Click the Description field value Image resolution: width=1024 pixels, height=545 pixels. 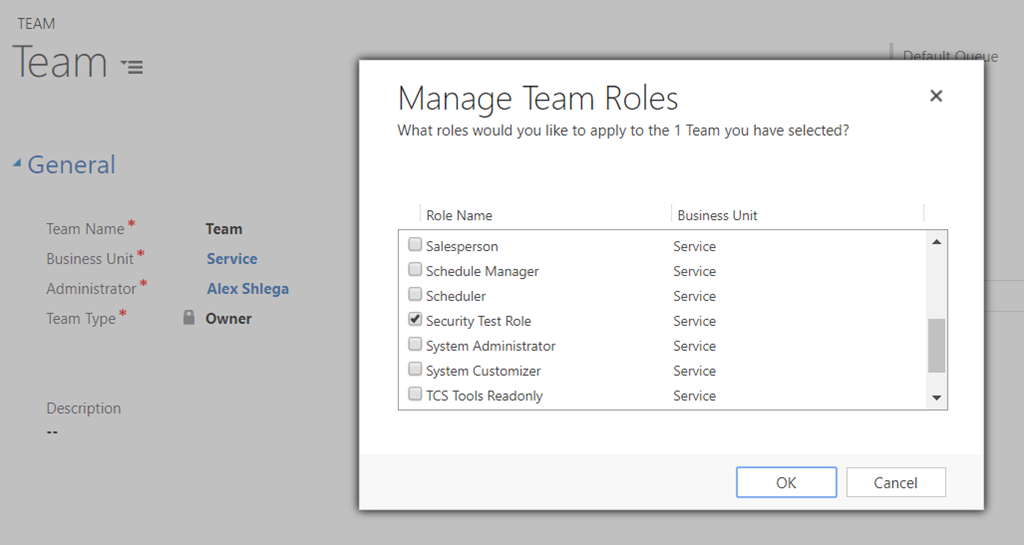(x=52, y=432)
